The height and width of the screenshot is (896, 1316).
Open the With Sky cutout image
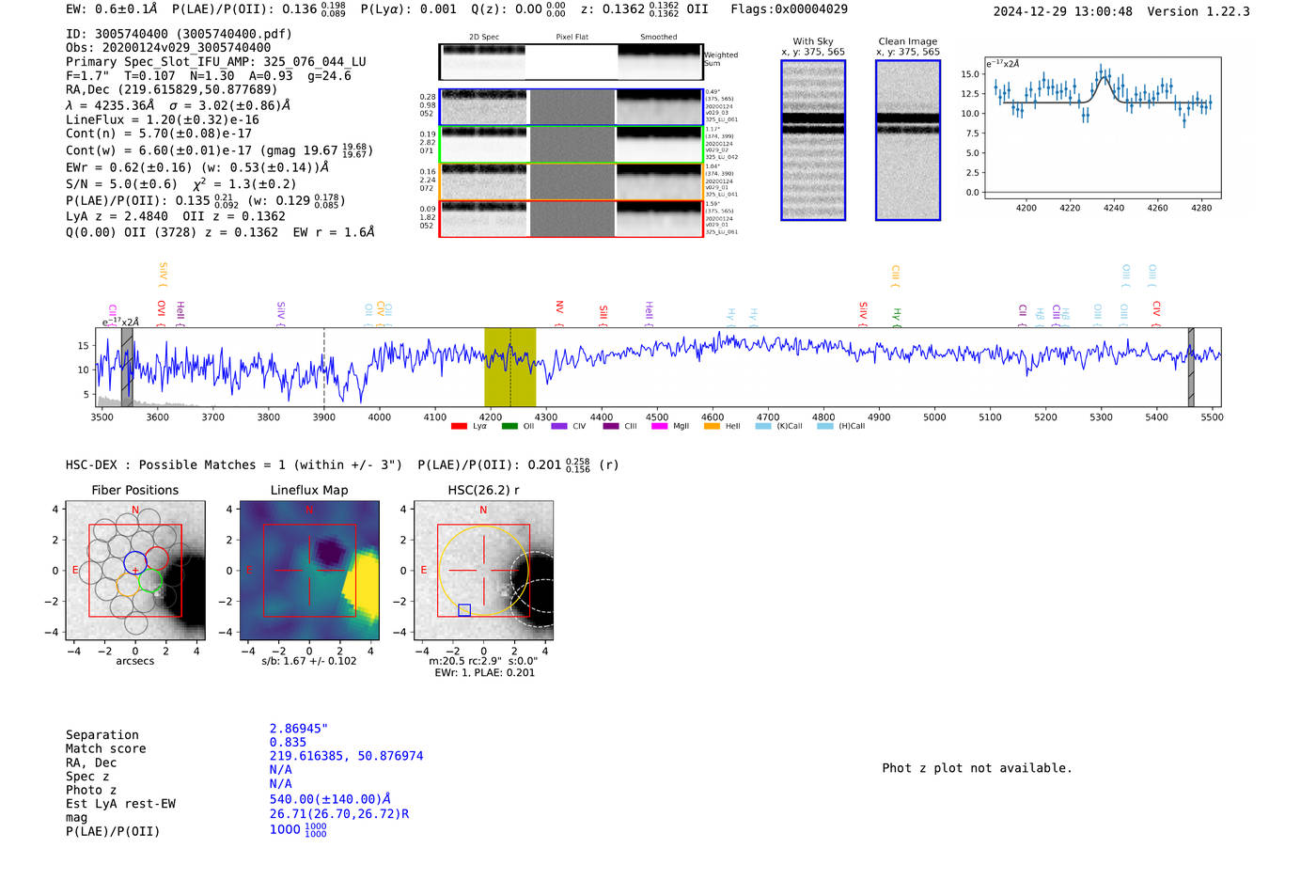click(813, 140)
